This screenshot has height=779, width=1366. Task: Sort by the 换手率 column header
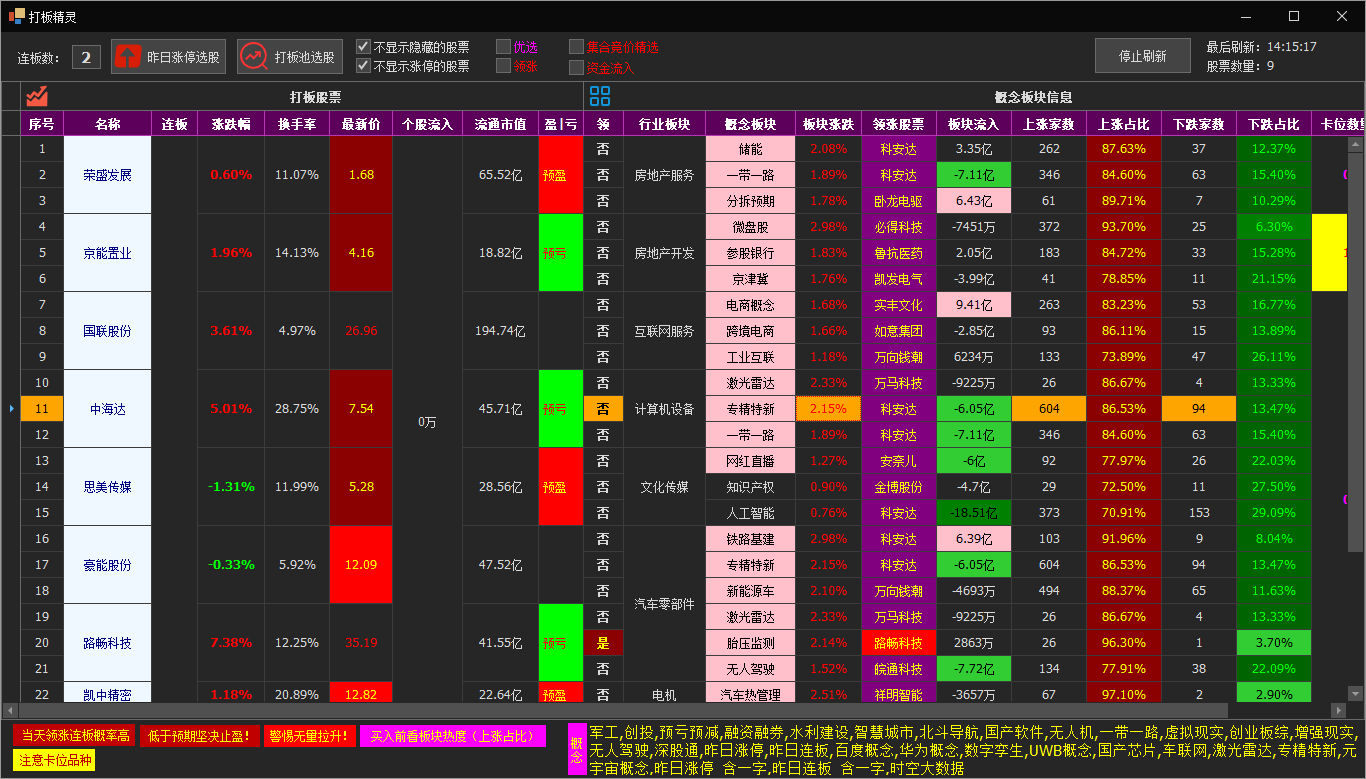(x=297, y=124)
